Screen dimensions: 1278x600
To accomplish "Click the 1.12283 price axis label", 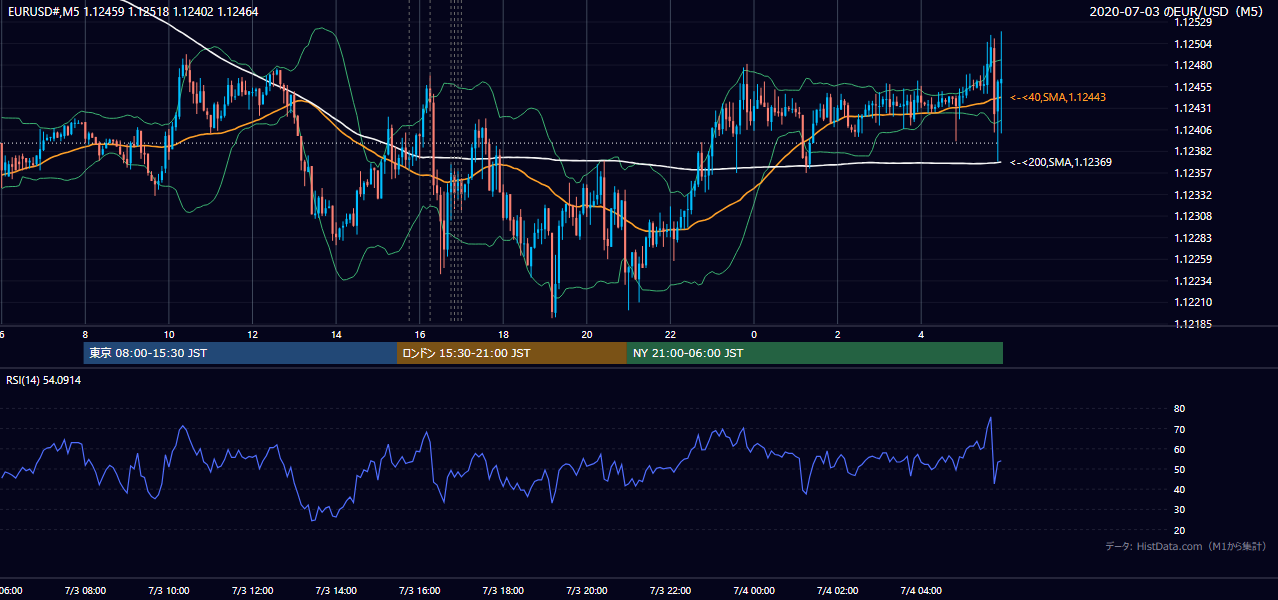I will (1192, 238).
